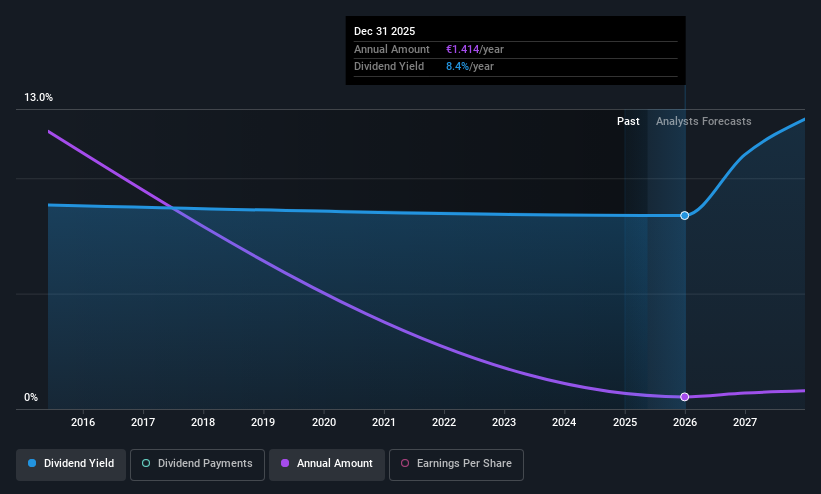
Task: Click the Past label on chart
Action: 628,122
